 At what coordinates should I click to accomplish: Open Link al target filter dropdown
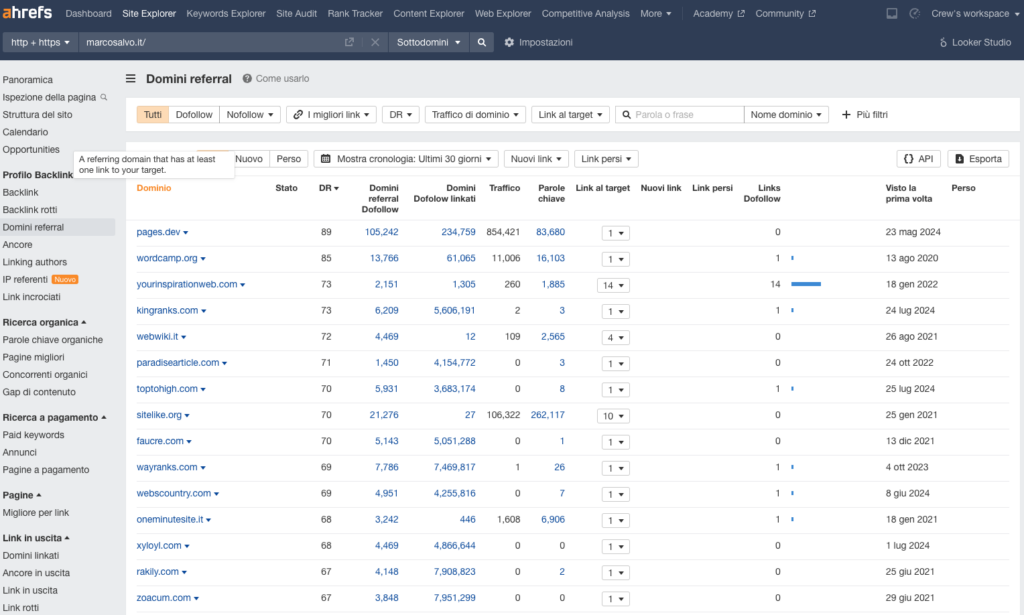(x=570, y=115)
